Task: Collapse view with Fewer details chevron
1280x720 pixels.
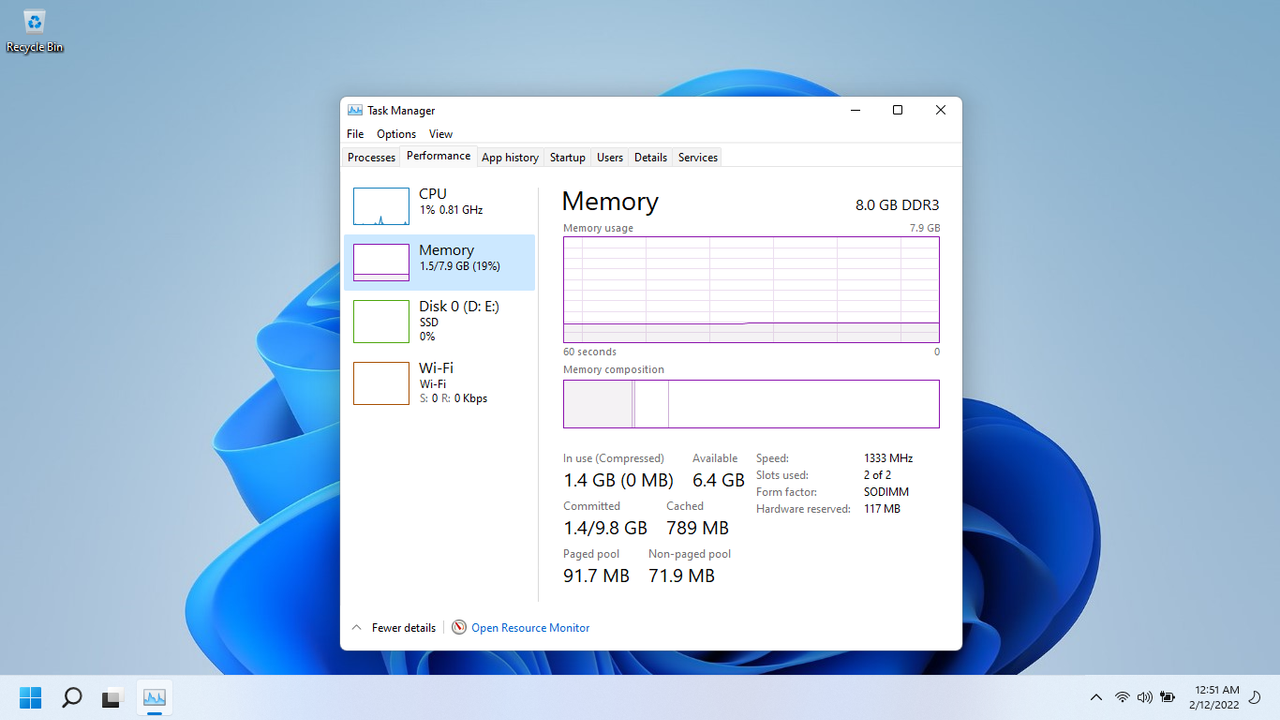Action: [356, 627]
